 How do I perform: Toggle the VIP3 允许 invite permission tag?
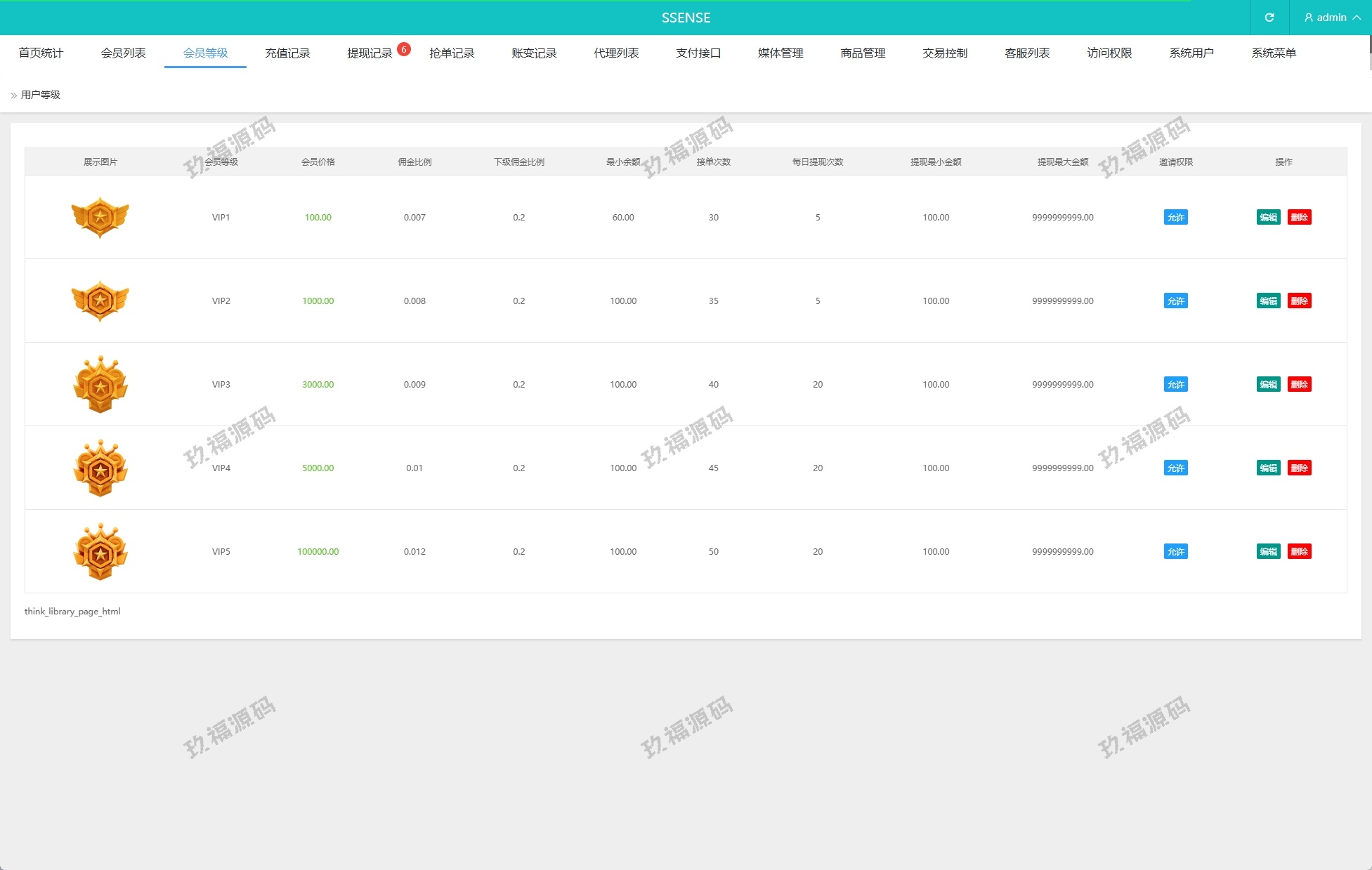(x=1175, y=384)
